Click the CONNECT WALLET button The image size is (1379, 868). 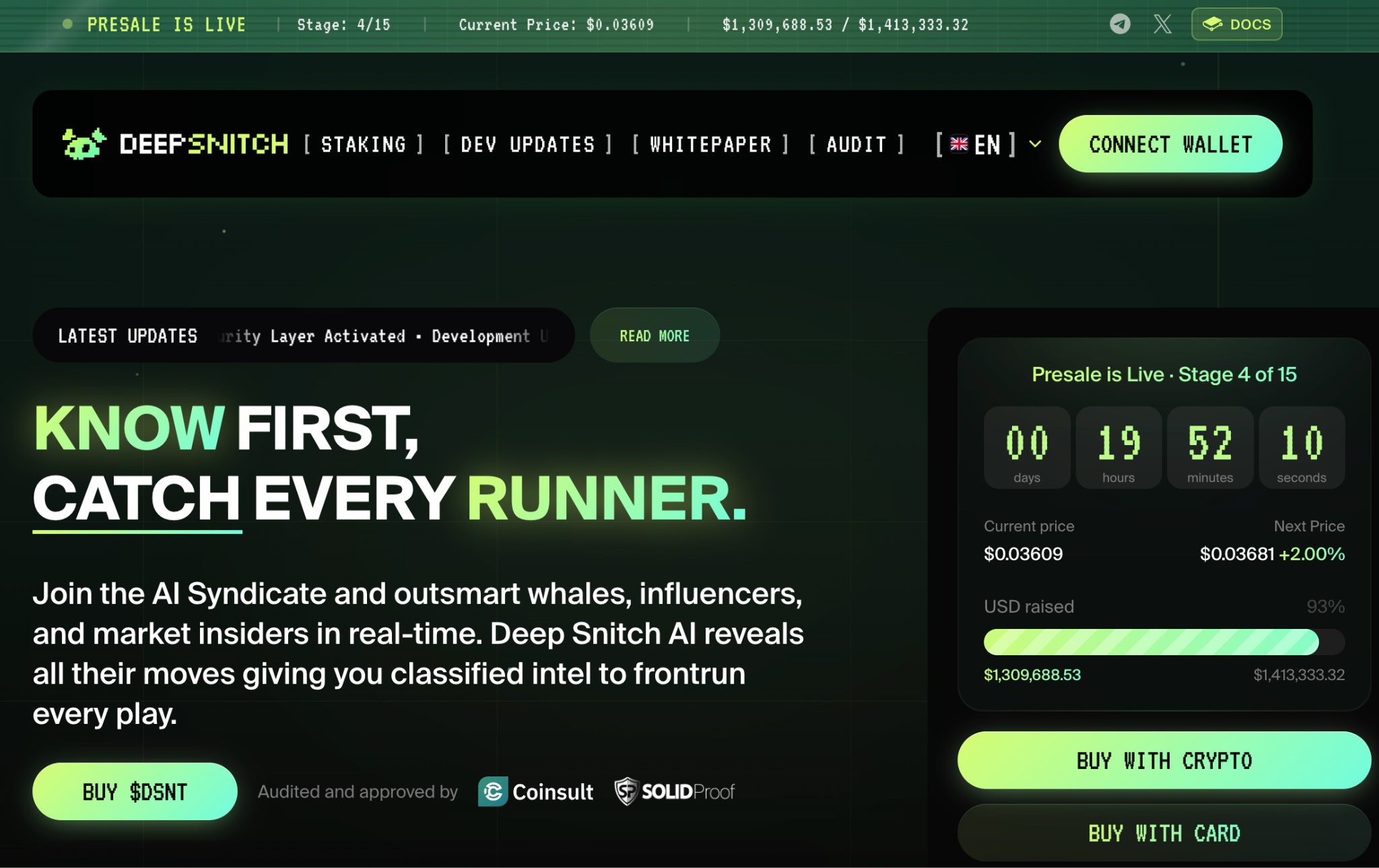(x=1170, y=144)
